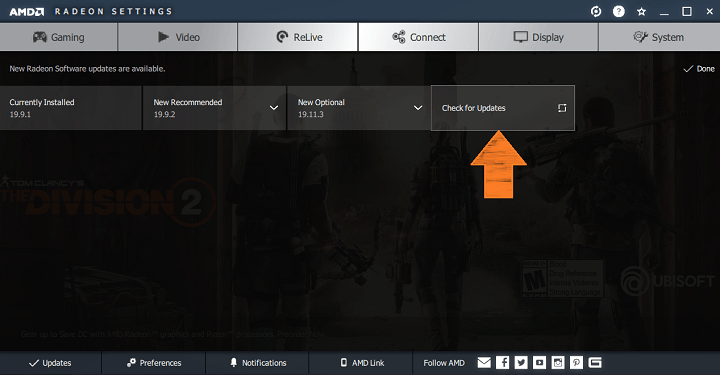Open AMD's Instagram icon
This screenshot has width=720, height=375.
[558, 363]
